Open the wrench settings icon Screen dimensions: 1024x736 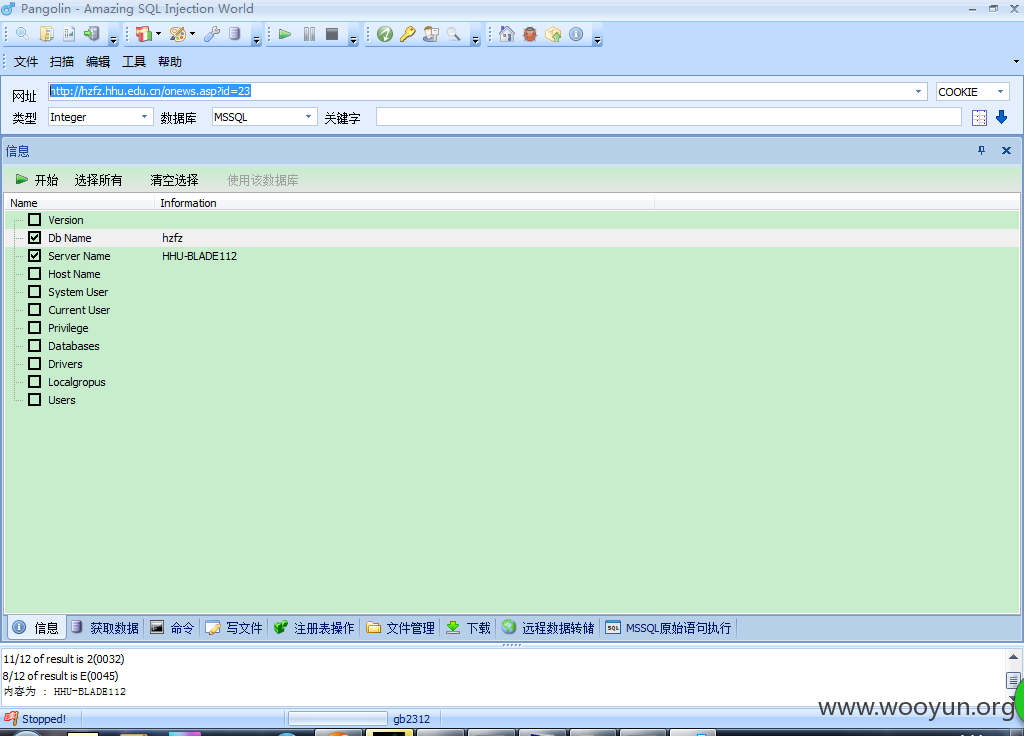pos(212,34)
